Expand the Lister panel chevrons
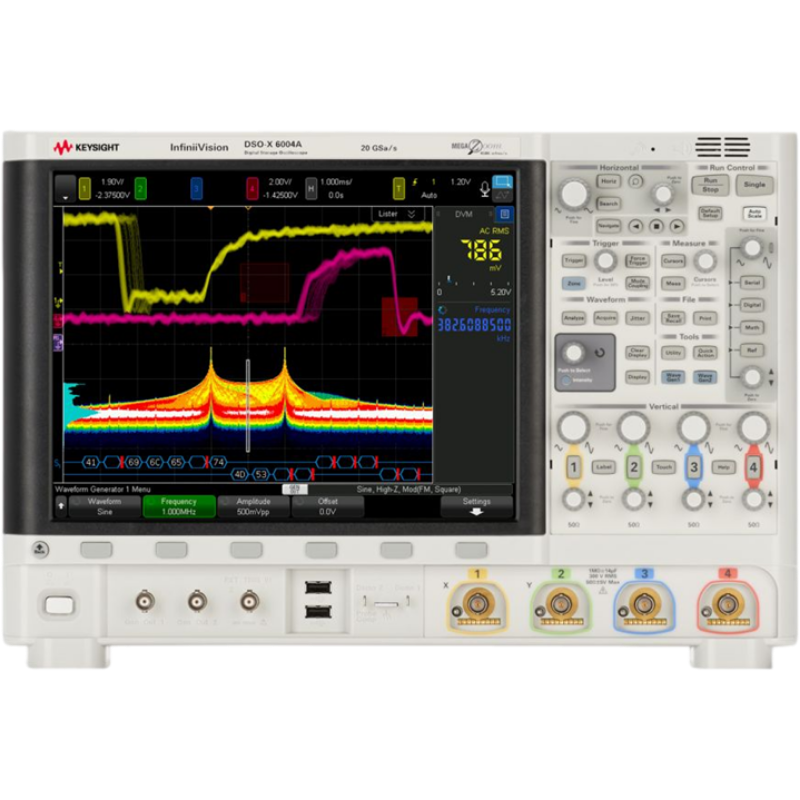This screenshot has height=800, width=800. (x=411, y=214)
